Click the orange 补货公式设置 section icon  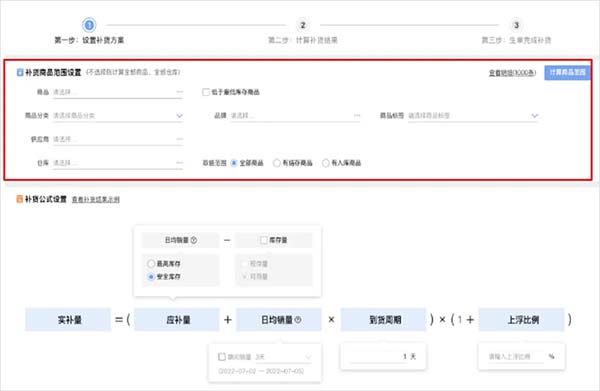(20, 199)
